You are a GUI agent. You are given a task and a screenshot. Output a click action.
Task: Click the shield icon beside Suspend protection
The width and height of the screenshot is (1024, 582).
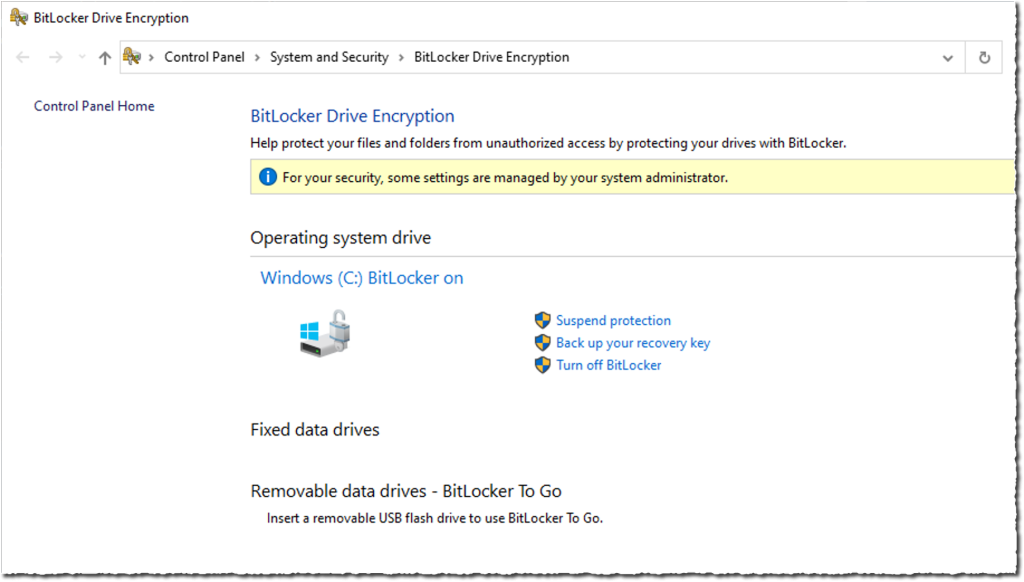pyautogui.click(x=542, y=320)
